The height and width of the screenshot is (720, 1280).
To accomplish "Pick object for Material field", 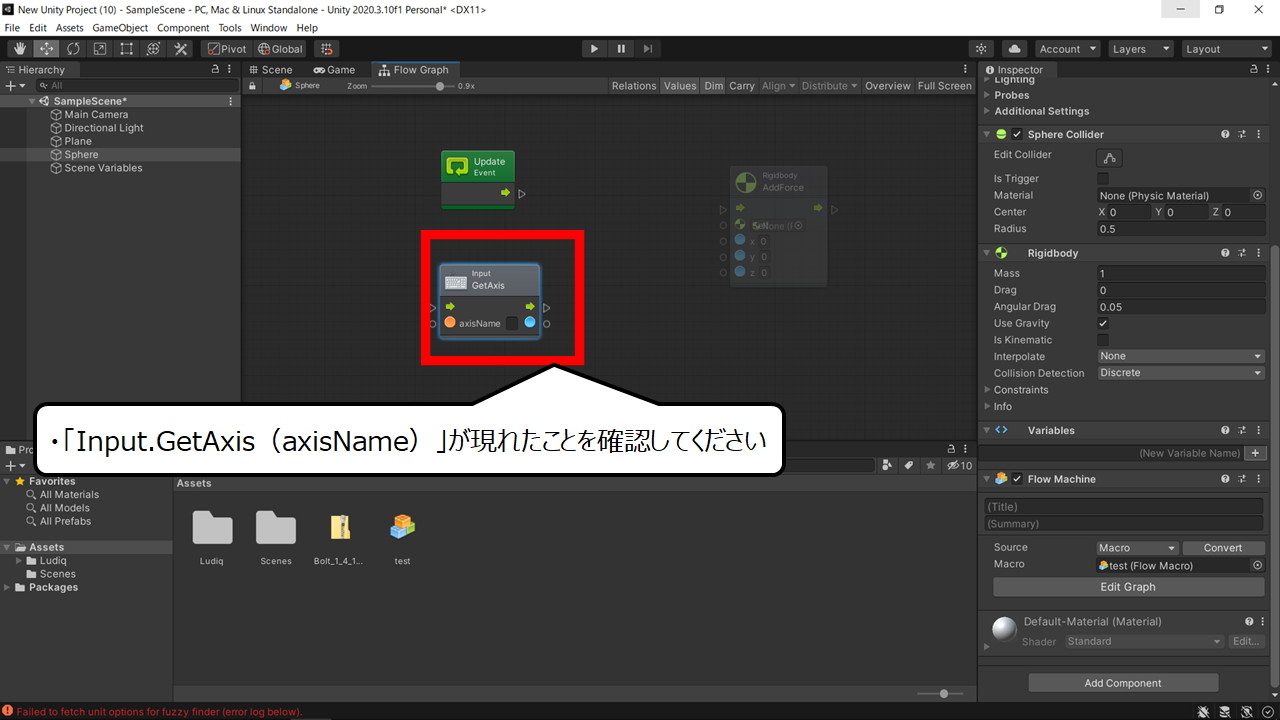I will (1257, 196).
